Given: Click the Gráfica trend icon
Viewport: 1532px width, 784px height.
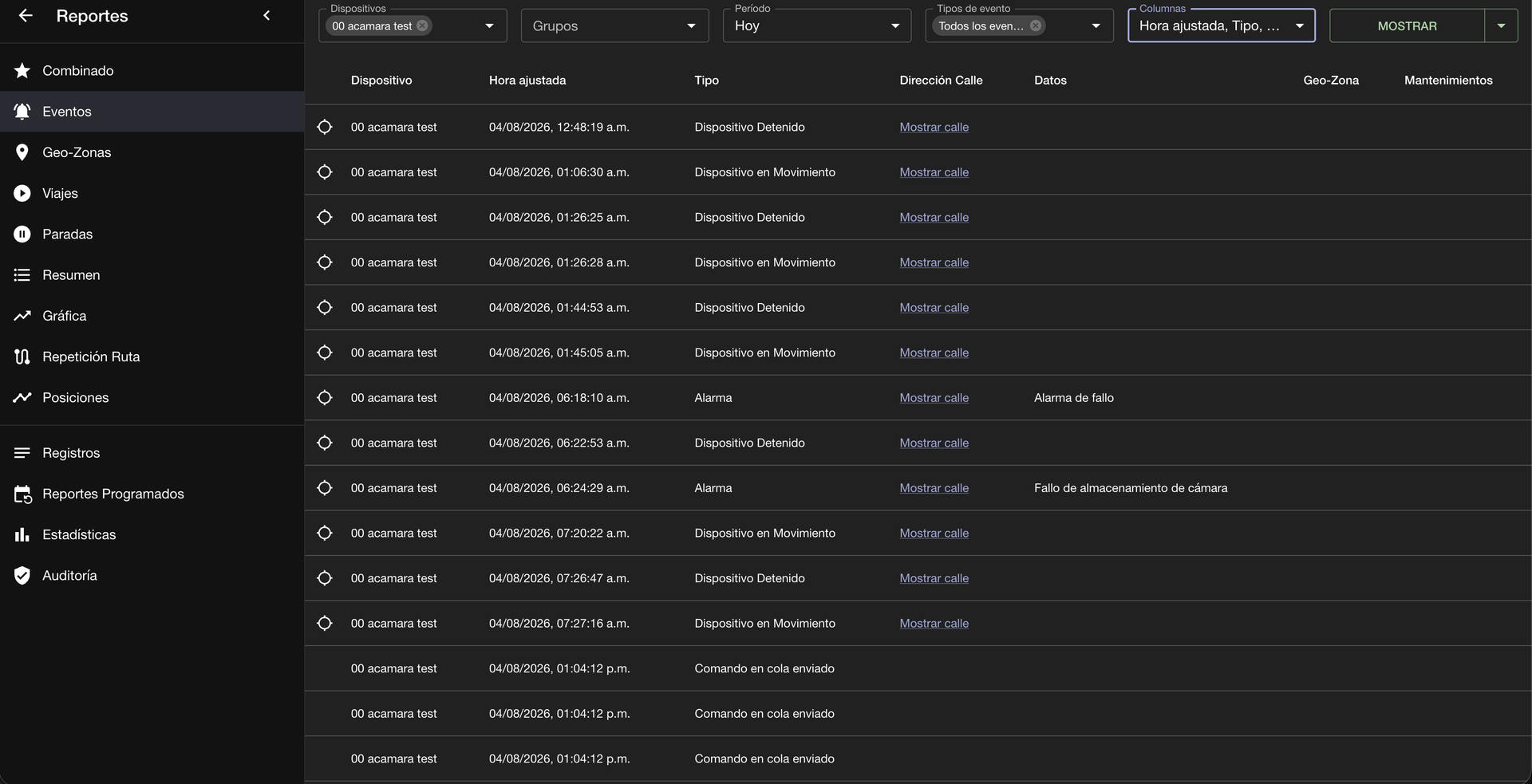Looking at the screenshot, I should [x=22, y=316].
